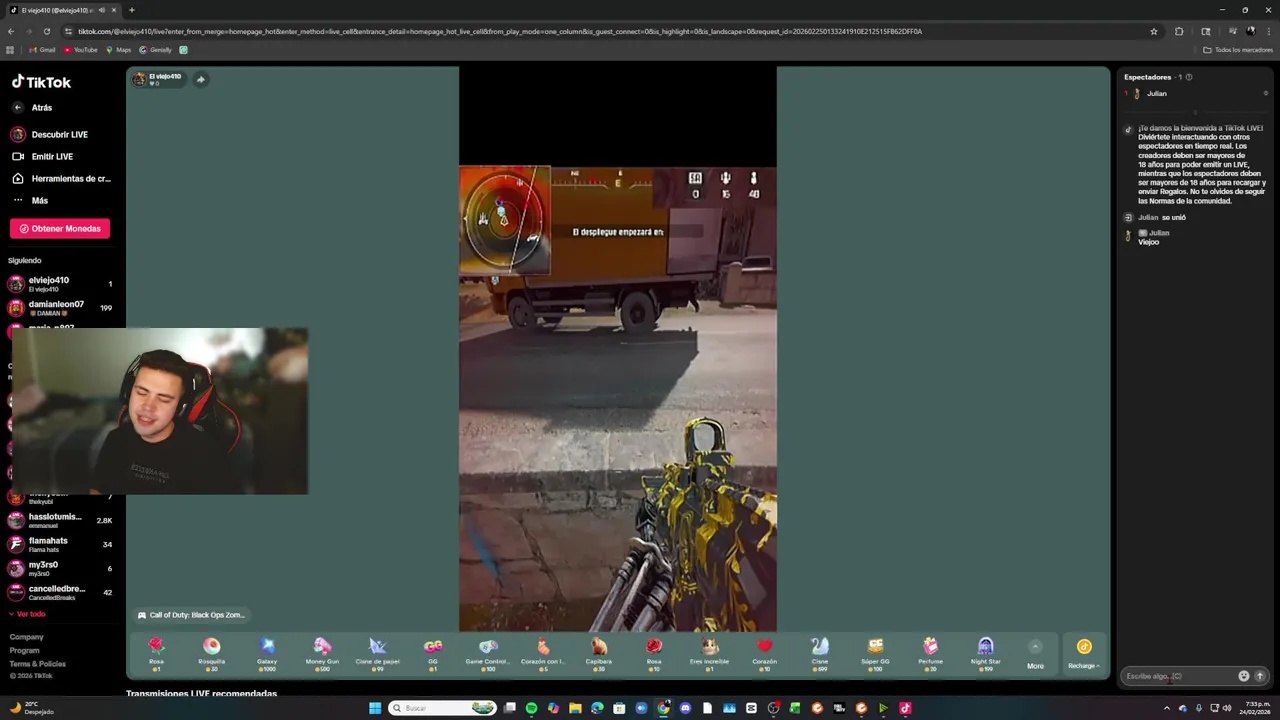Open the Genially bookmark
1280x720 pixels.
pyautogui.click(x=156, y=50)
